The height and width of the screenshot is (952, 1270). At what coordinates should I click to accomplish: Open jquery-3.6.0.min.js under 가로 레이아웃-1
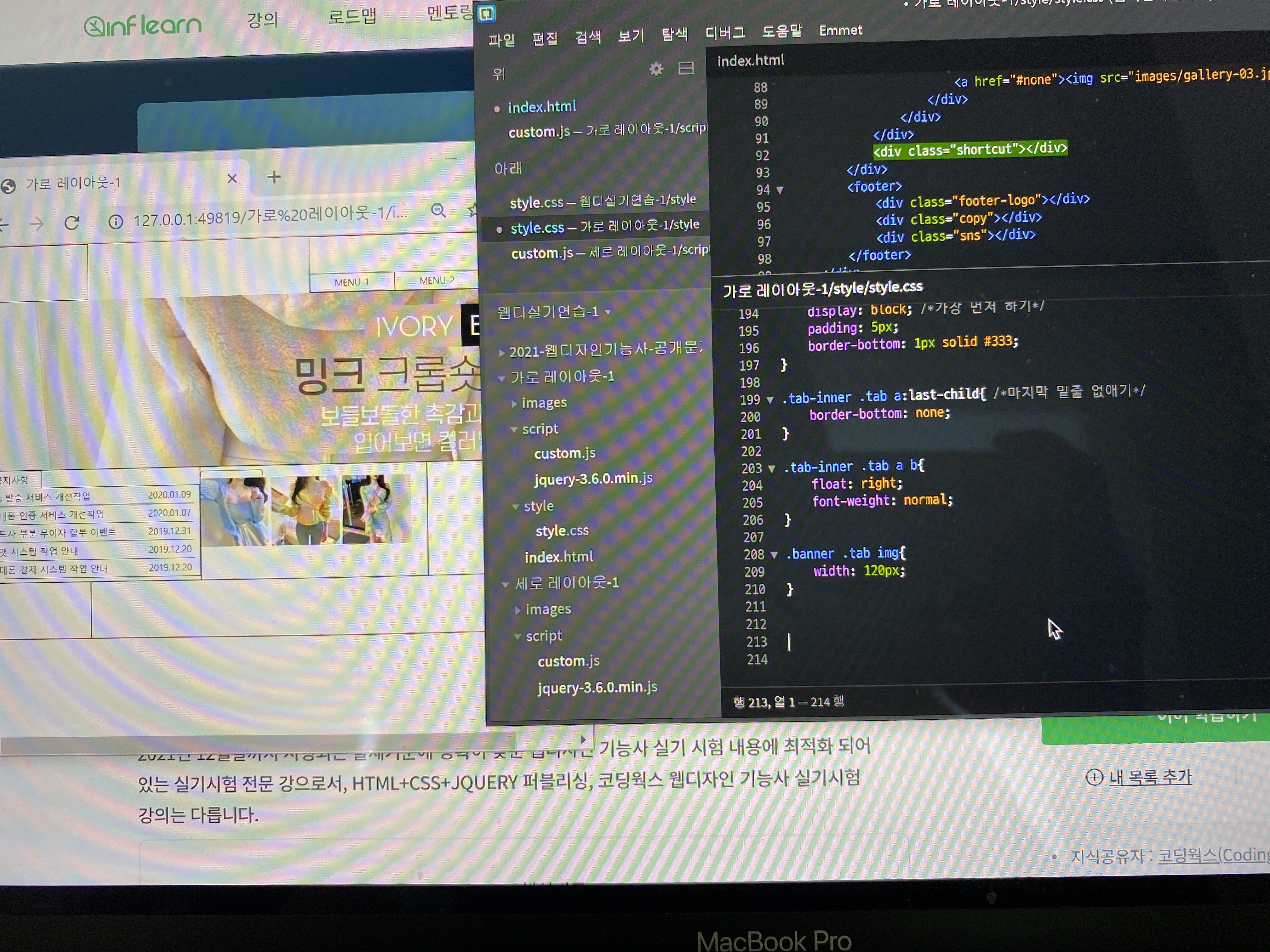pos(594,479)
